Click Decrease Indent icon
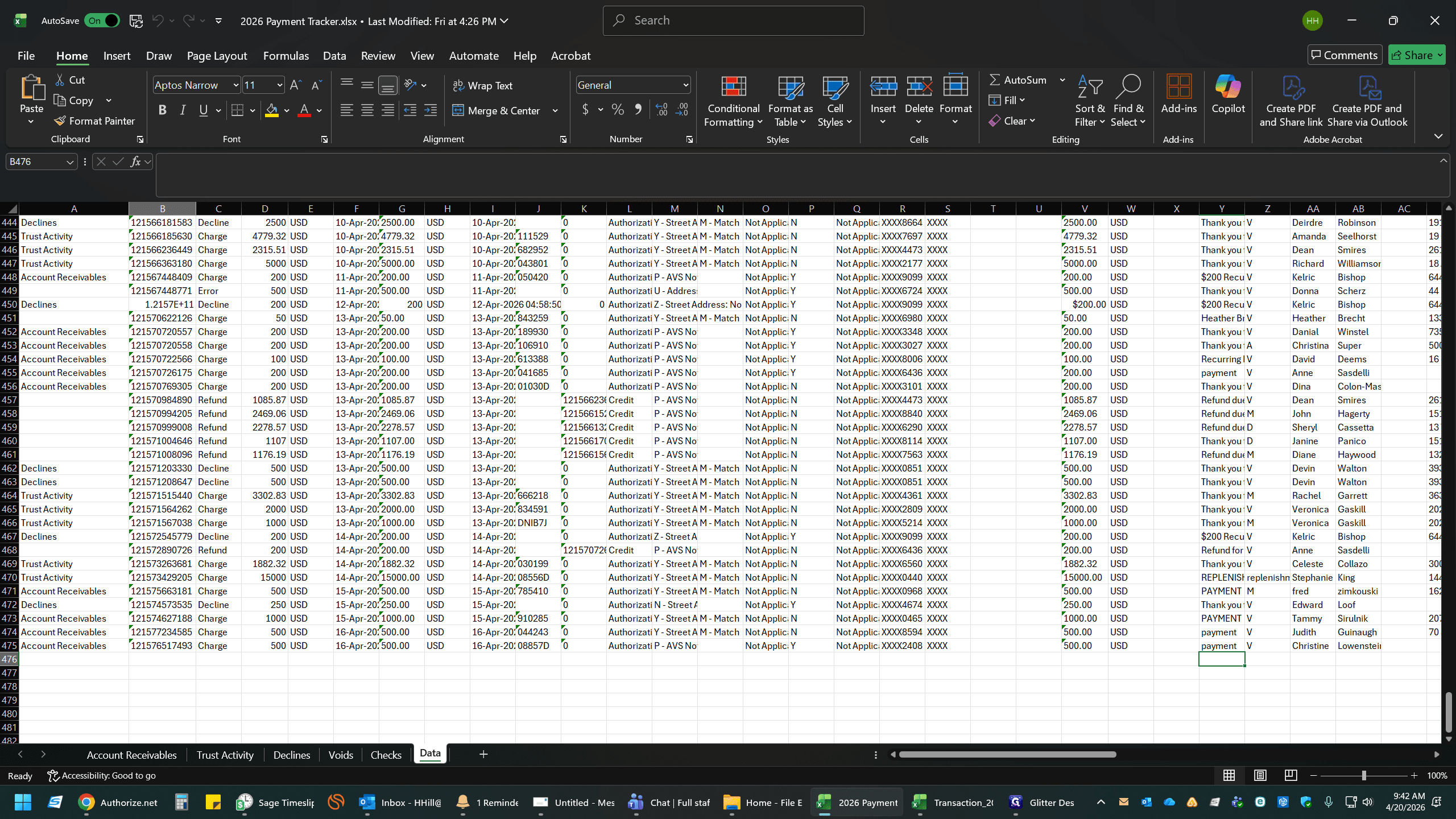 tap(410, 110)
